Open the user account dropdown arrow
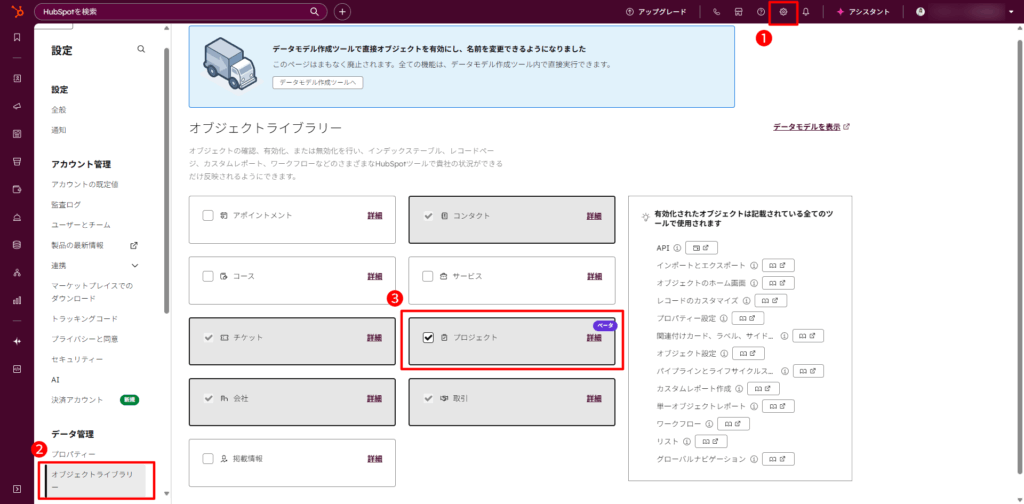 1010,12
